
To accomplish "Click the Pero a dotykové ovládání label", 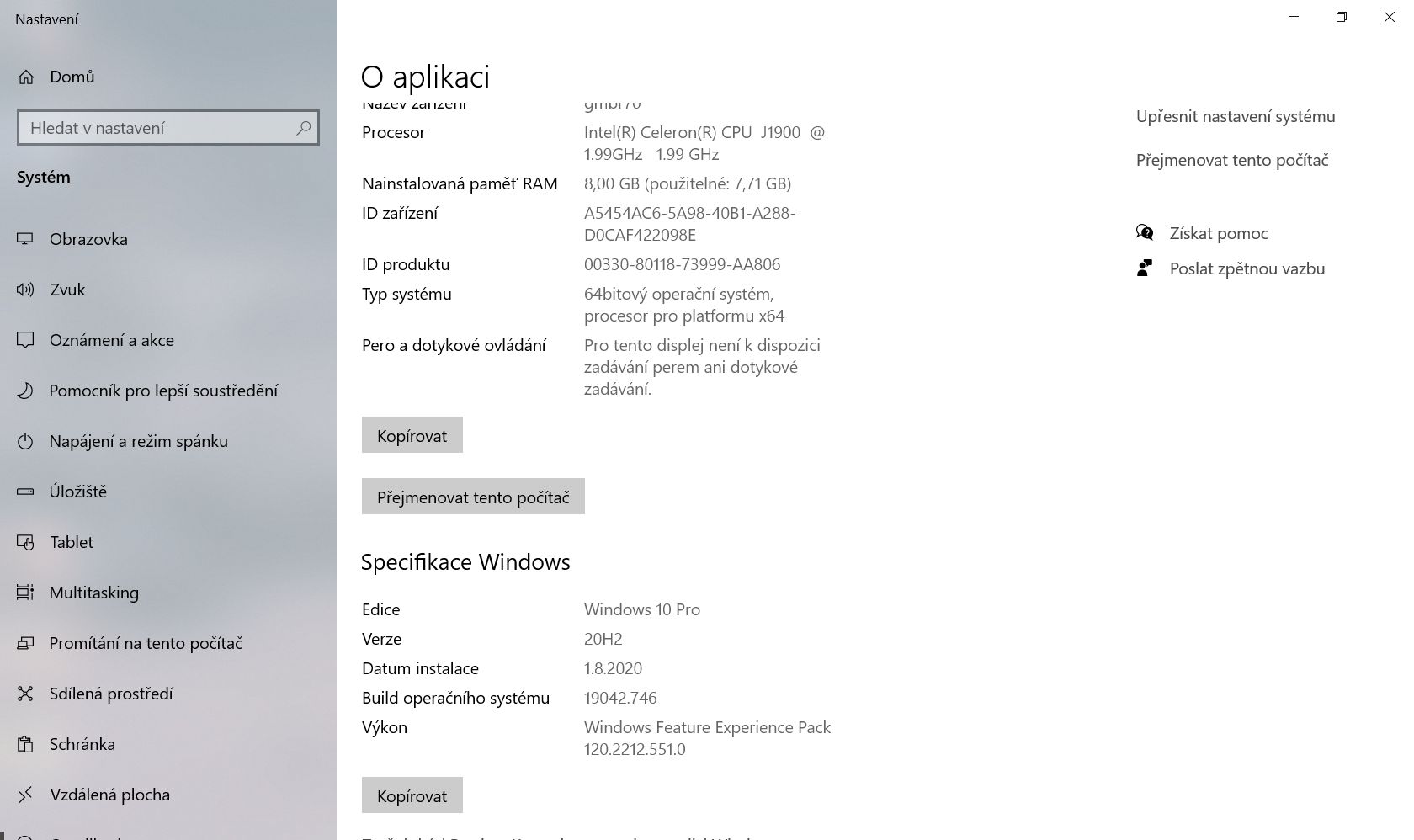I will (454, 345).
